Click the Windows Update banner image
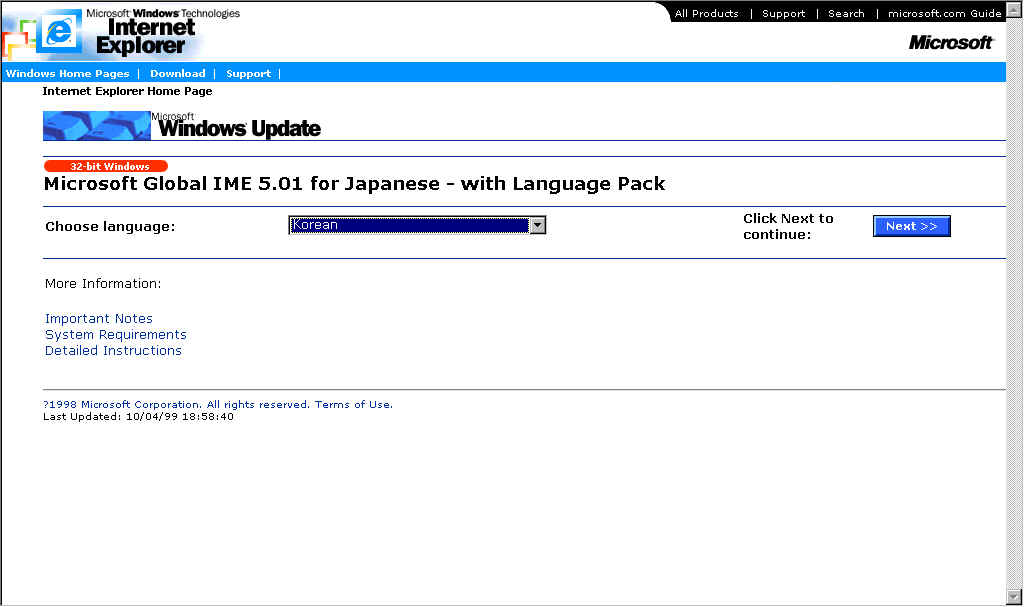The width and height of the screenshot is (1024, 607). coord(182,125)
